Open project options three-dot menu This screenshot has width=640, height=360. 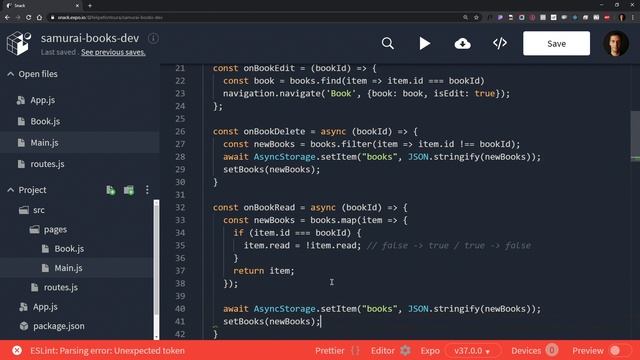[147, 190]
